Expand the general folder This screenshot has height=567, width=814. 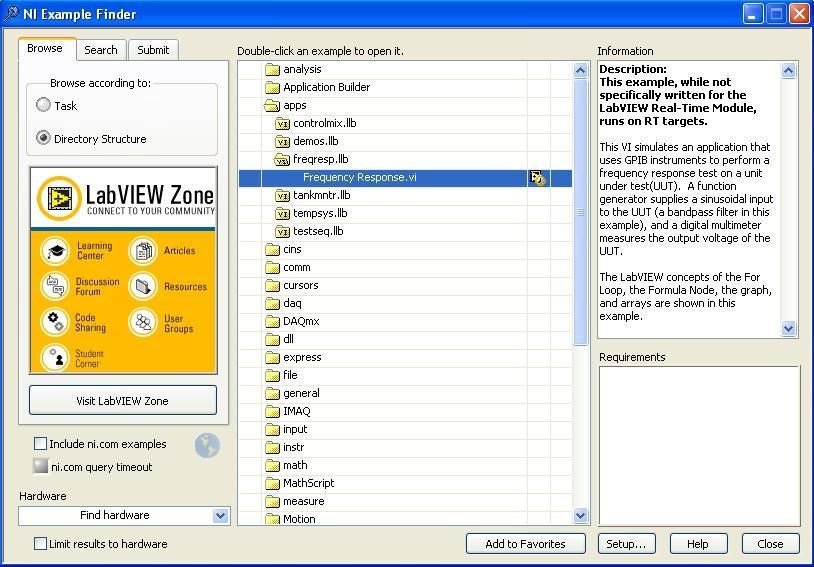click(273, 394)
